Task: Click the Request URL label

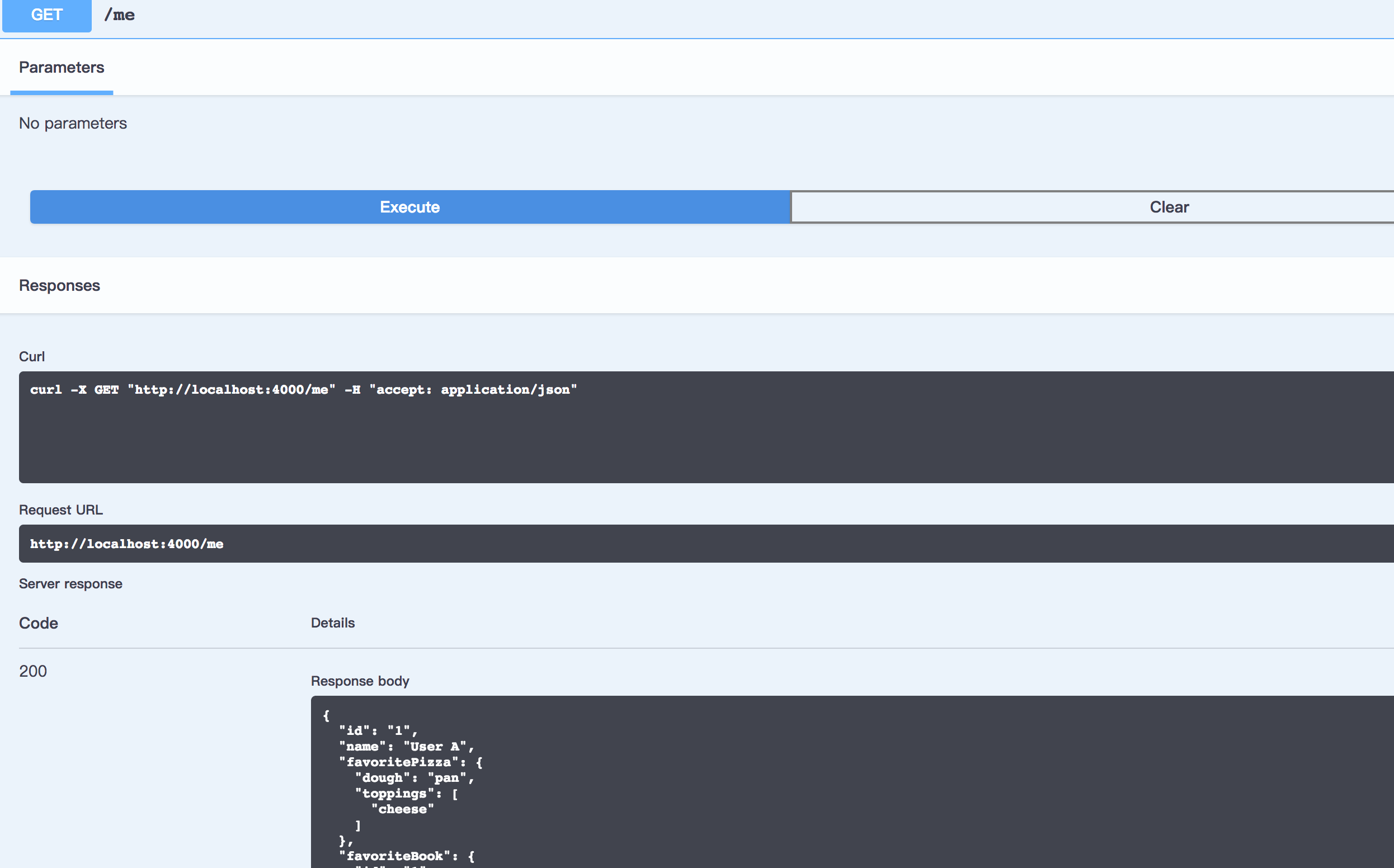Action: [x=61, y=510]
